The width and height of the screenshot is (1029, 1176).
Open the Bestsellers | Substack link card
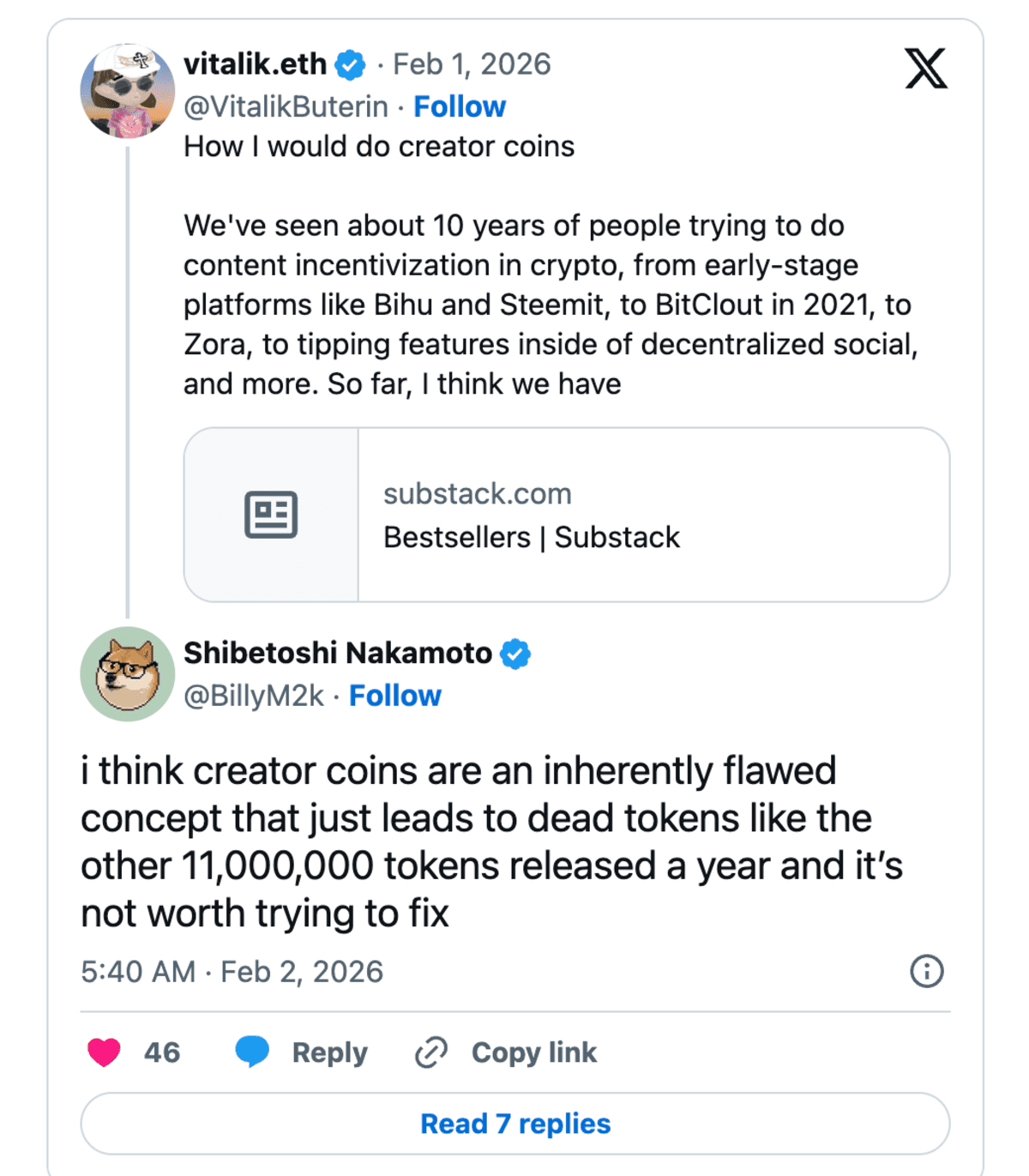(x=567, y=515)
